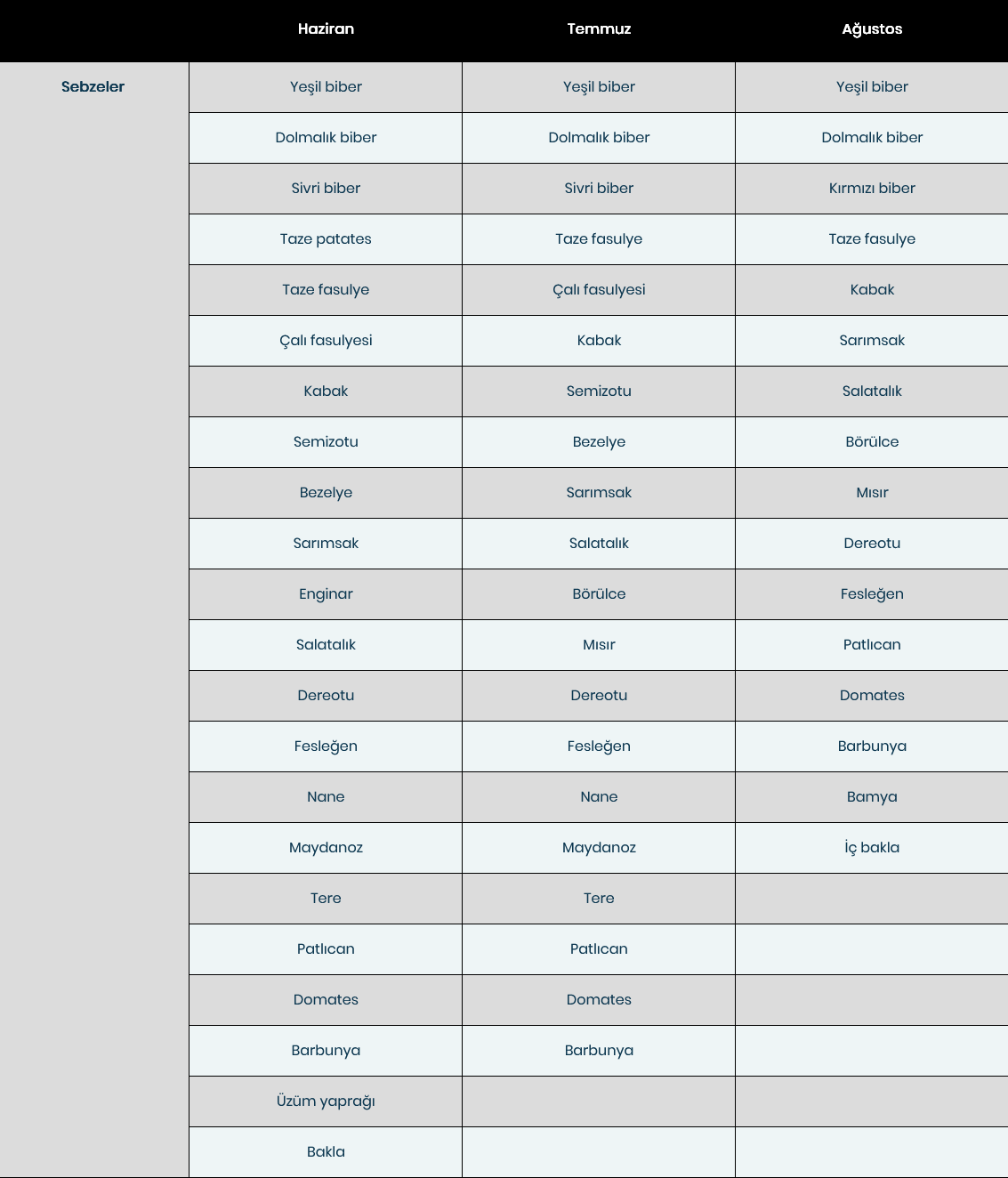Viewport: 1008px width, 1178px height.
Task: Click Barbunya in the Temmuz column
Action: (x=599, y=1051)
